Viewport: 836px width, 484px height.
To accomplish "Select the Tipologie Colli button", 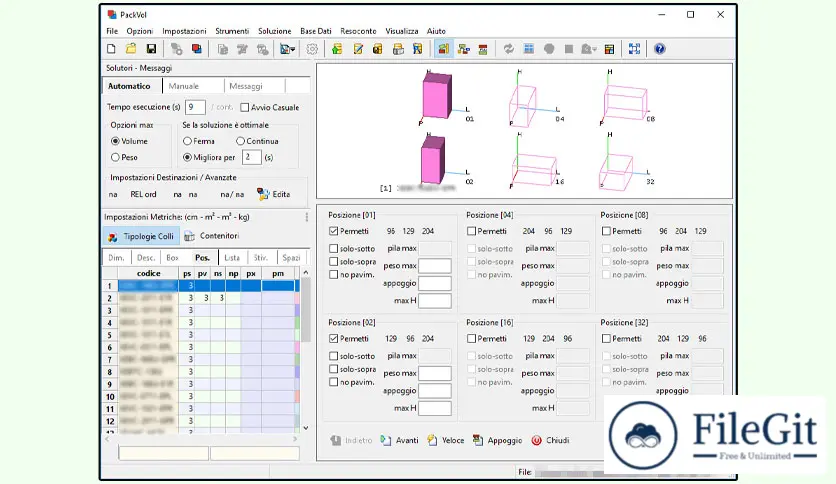I will 141,236.
